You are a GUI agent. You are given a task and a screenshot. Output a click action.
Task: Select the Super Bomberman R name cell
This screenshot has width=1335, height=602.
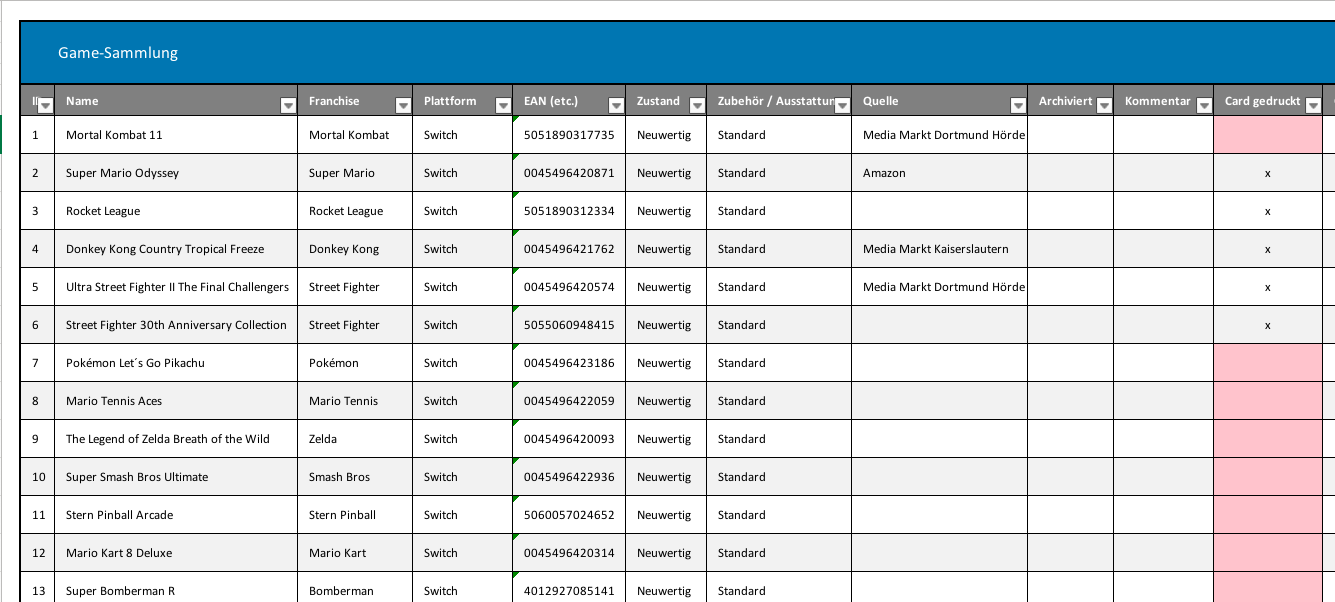coord(176,589)
